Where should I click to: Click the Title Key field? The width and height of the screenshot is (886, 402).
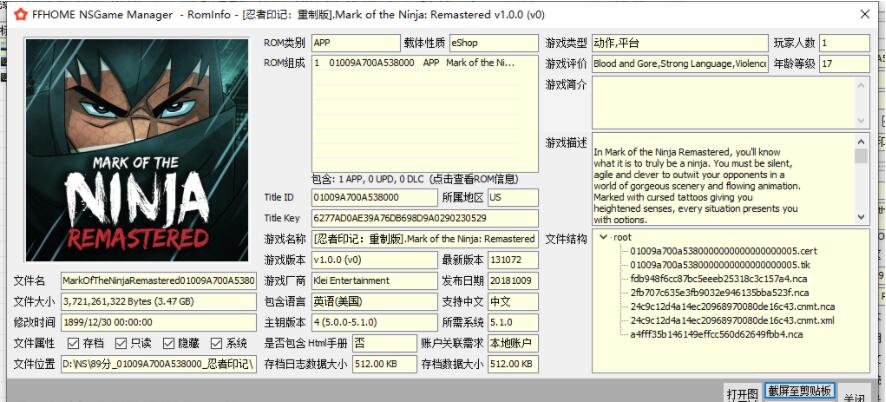(x=425, y=218)
